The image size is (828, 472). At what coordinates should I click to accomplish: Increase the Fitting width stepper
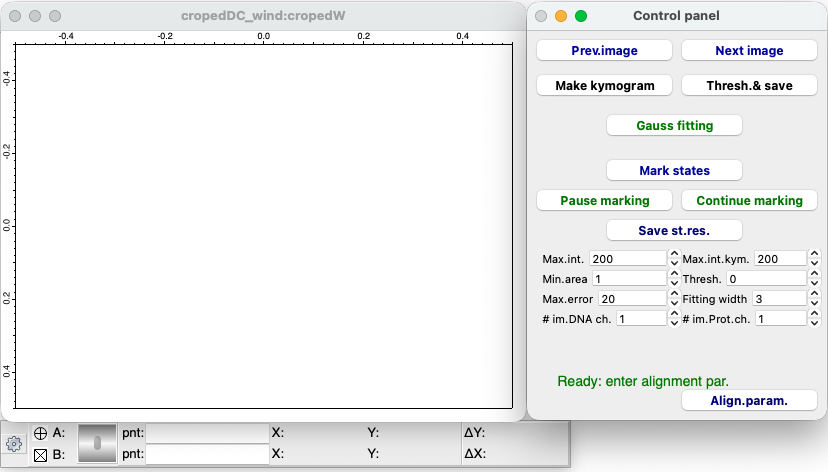point(814,294)
